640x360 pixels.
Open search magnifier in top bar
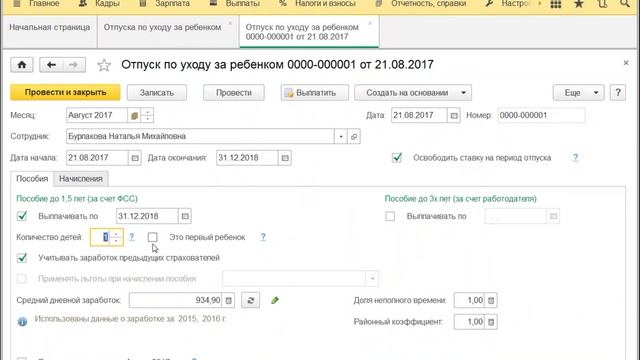pos(625,4)
